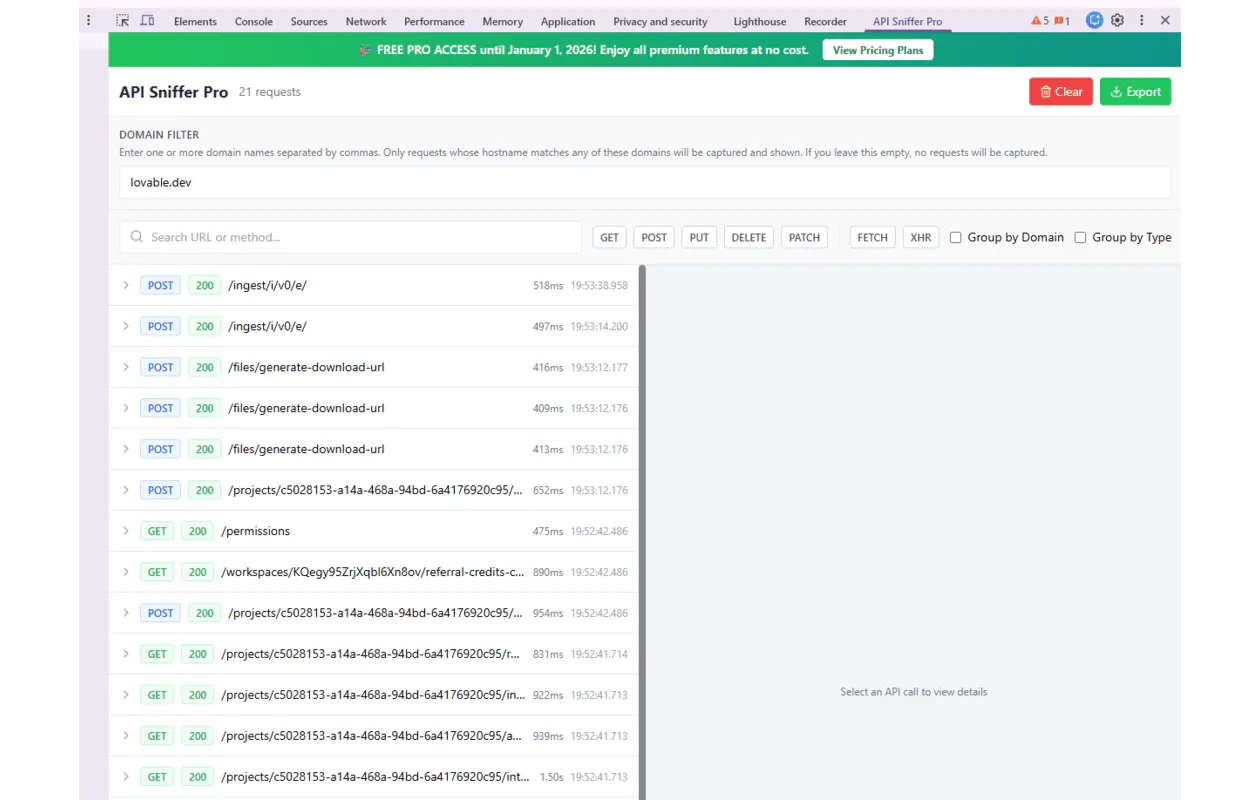
Task: Click the Search URL or method field
Action: 350,237
